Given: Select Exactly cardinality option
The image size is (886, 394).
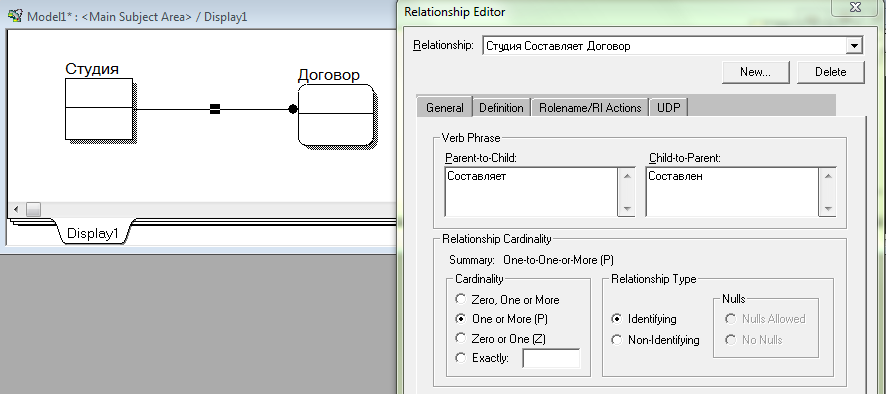Looking at the screenshot, I should (461, 357).
